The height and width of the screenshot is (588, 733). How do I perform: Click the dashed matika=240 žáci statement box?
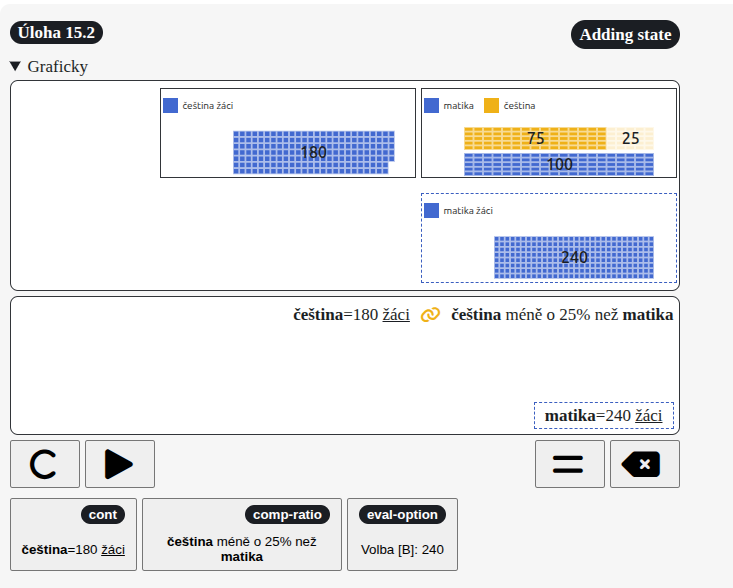click(603, 416)
